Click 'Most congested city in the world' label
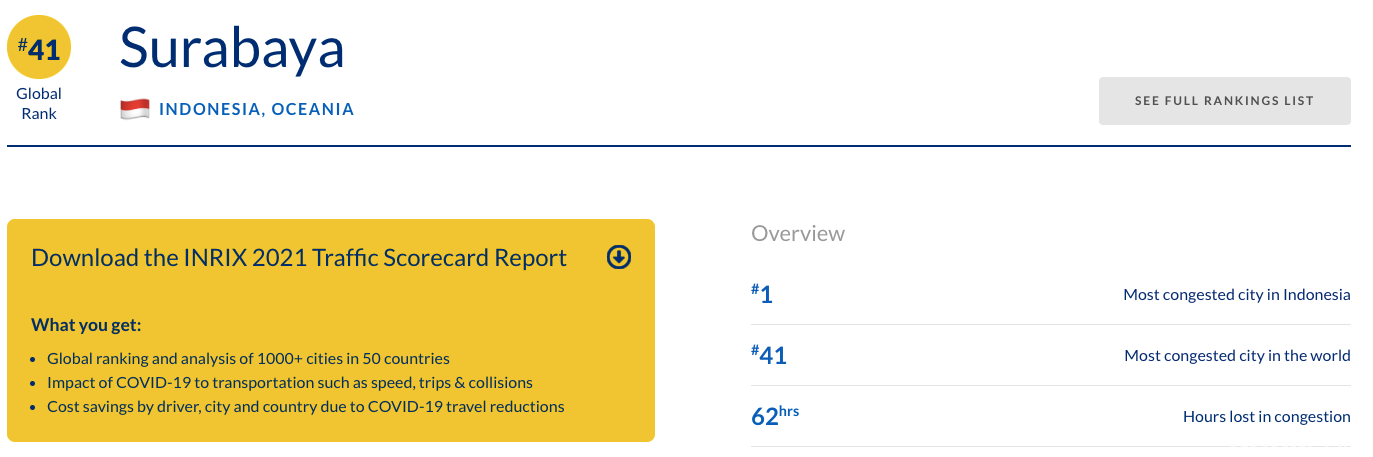The image size is (1373, 457). click(1237, 356)
